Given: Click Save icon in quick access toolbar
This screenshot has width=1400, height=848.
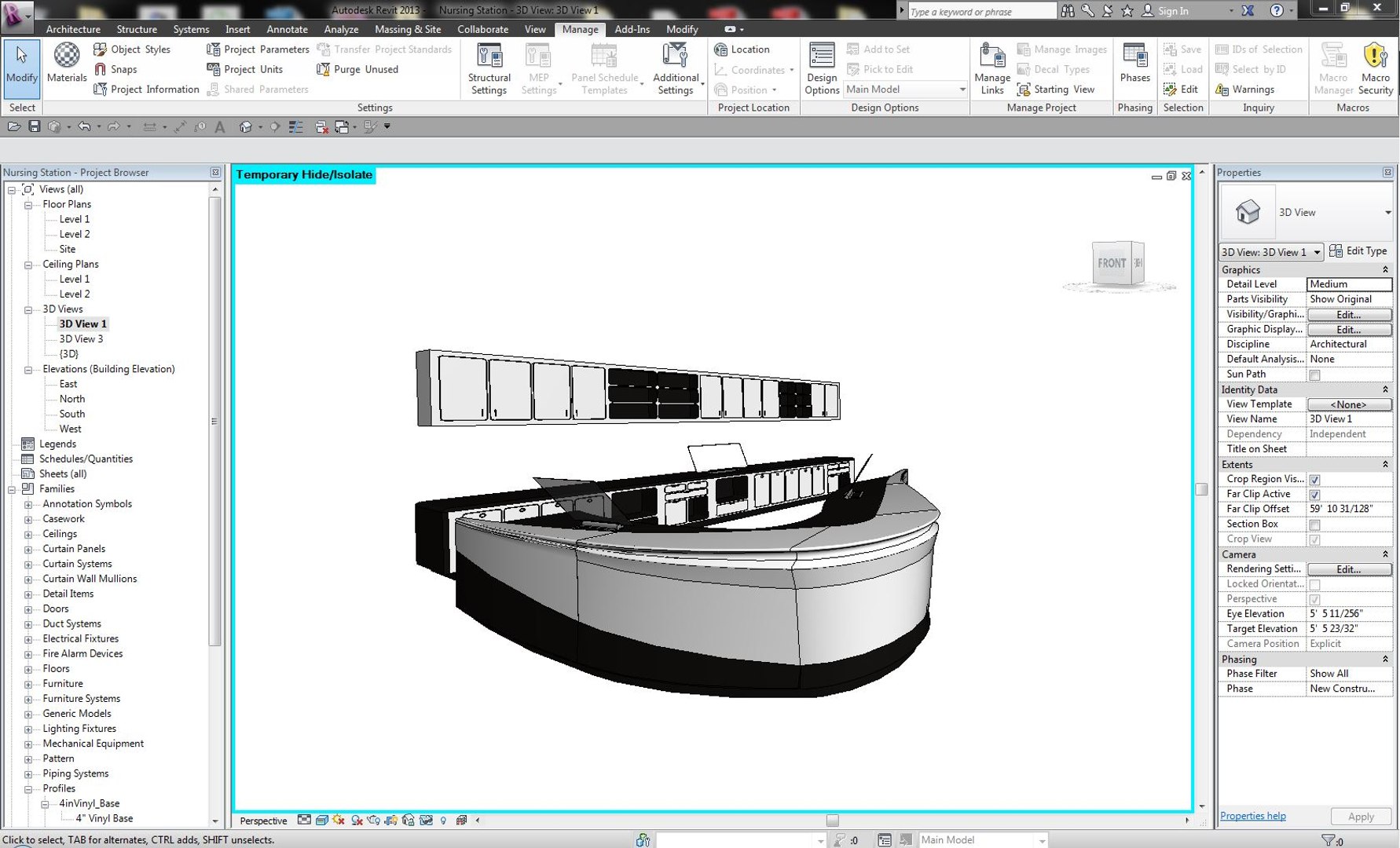Looking at the screenshot, I should (34, 126).
